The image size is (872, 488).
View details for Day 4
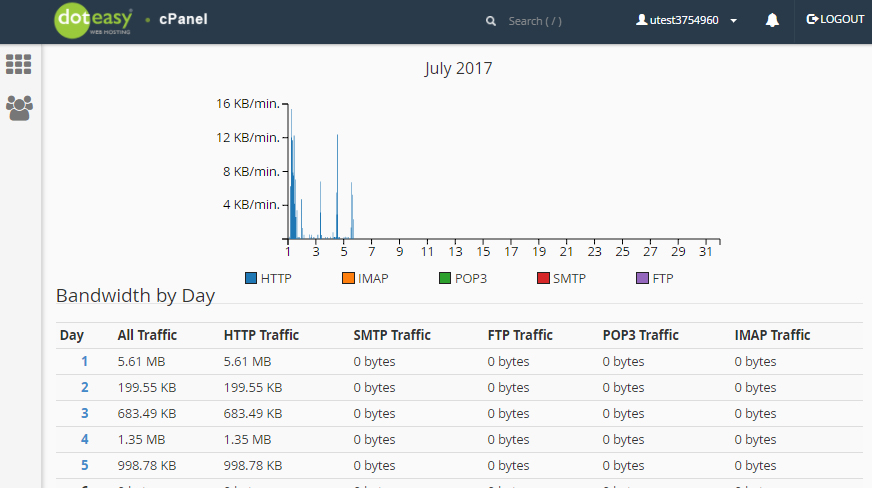tap(85, 440)
